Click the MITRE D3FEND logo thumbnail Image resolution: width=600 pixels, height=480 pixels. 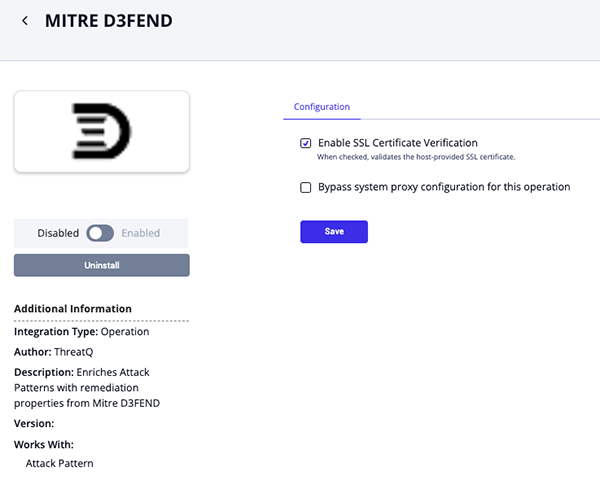pos(102,131)
